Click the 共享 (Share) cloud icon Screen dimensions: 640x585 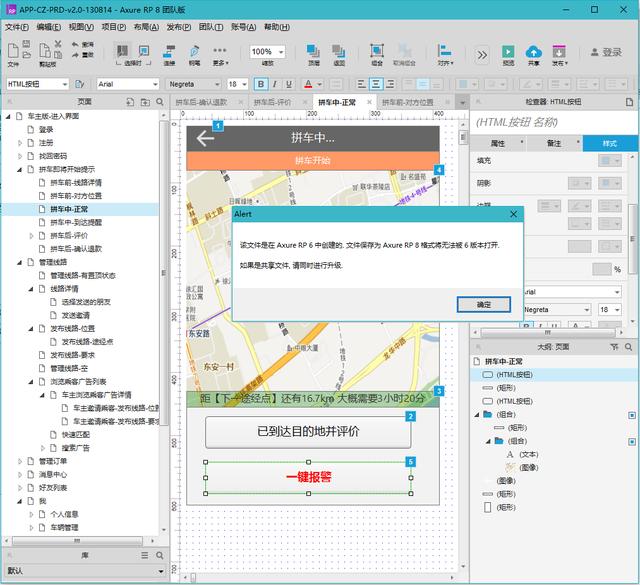tap(533, 52)
